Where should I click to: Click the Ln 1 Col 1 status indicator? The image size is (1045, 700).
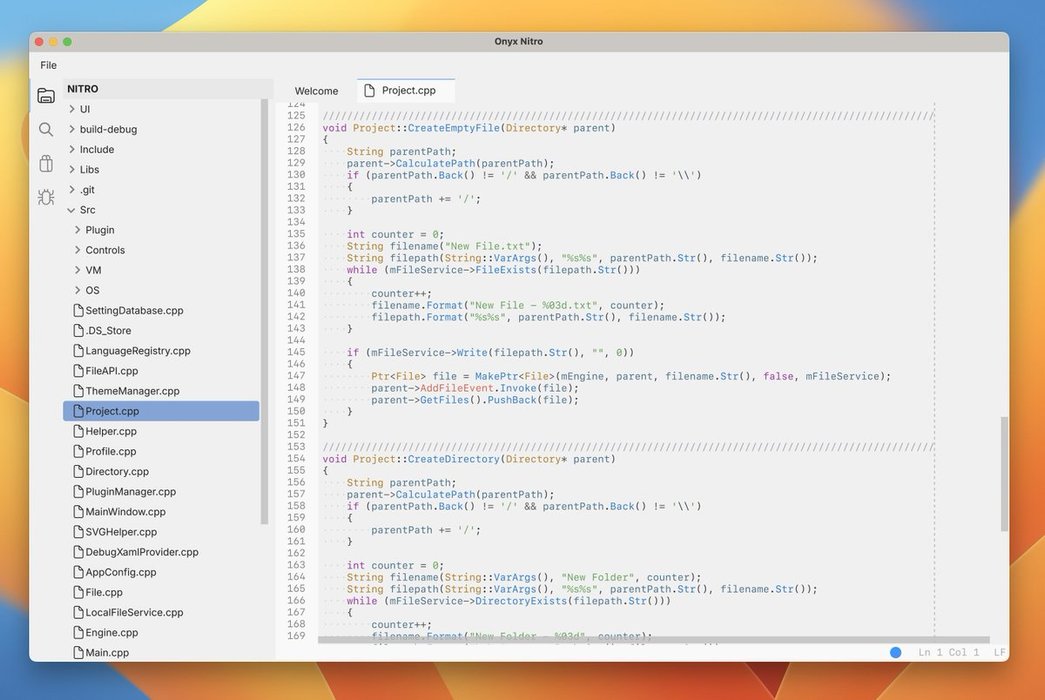948,652
